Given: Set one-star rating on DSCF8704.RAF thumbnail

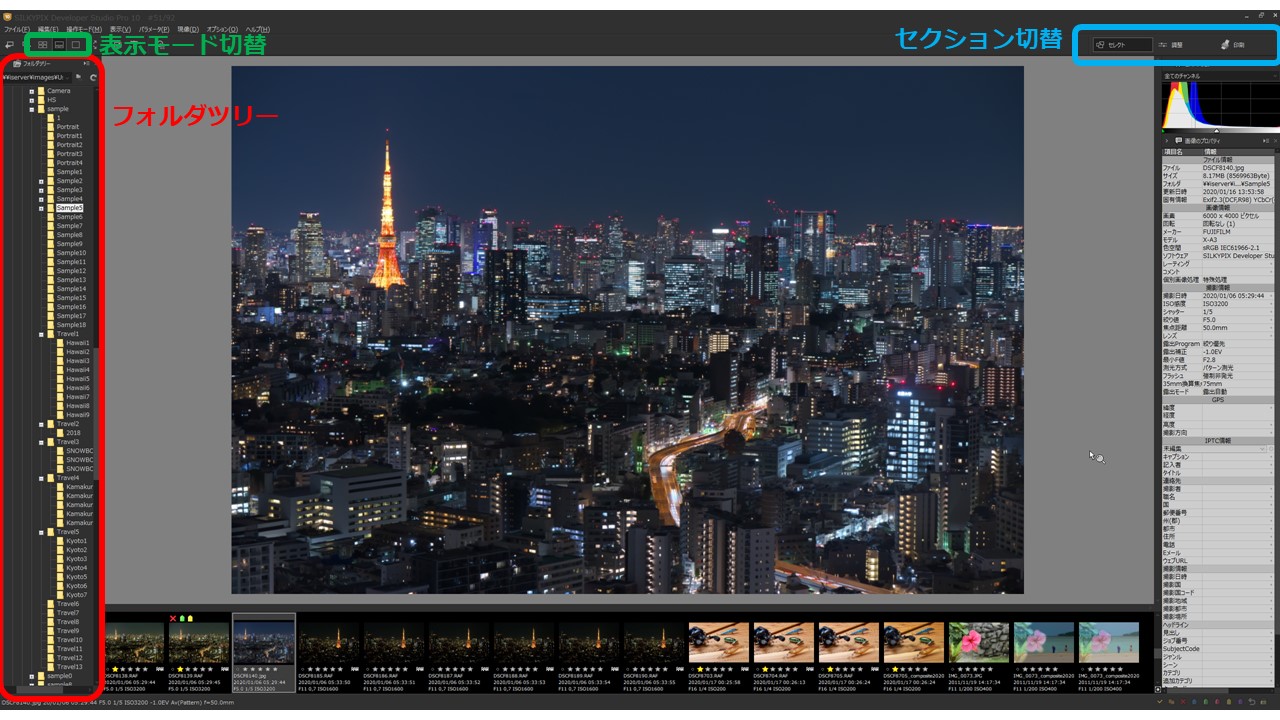Looking at the screenshot, I should coord(765,668).
